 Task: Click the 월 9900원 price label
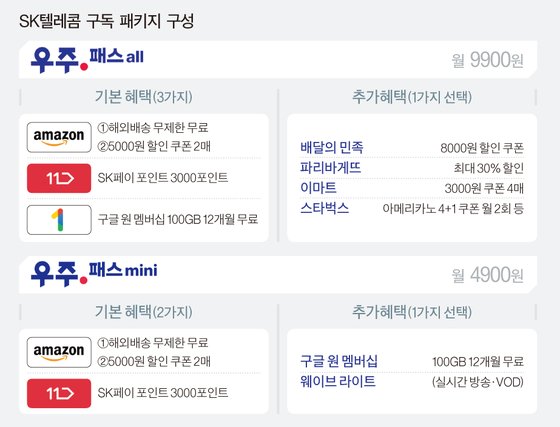[x=488, y=60]
